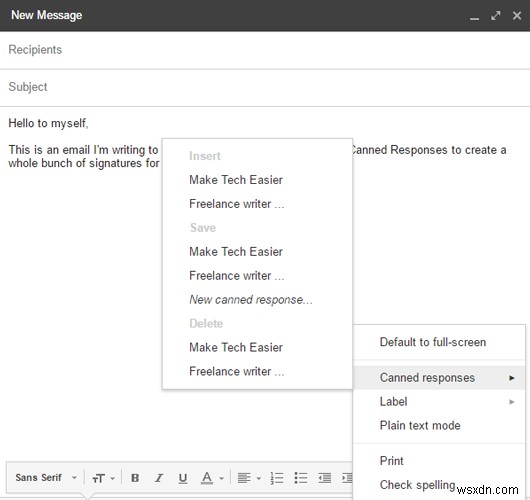Insert the Make Tech Easier canned response
This screenshot has height=500, width=530.
[x=236, y=180]
